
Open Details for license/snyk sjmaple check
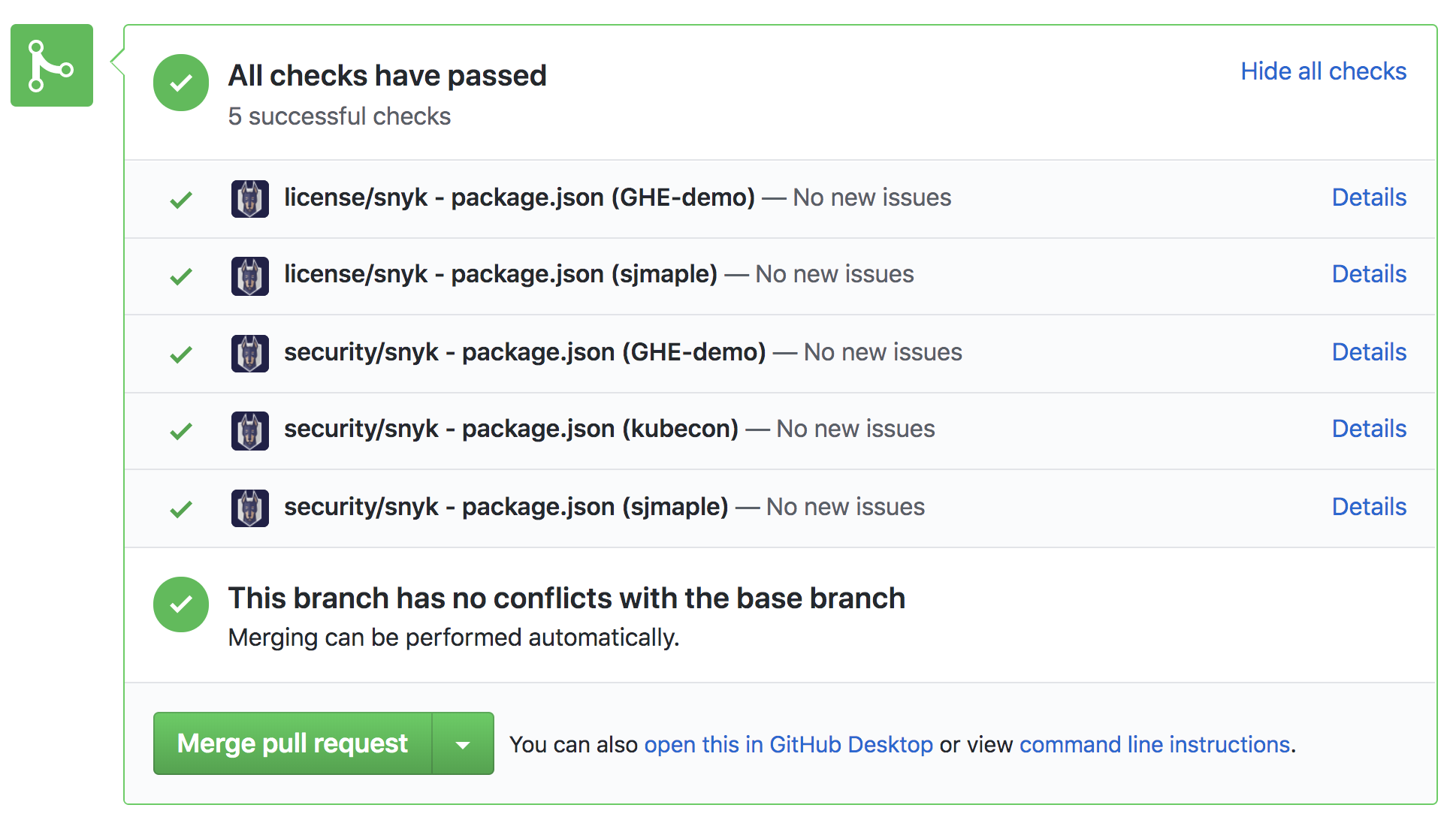tap(1368, 274)
